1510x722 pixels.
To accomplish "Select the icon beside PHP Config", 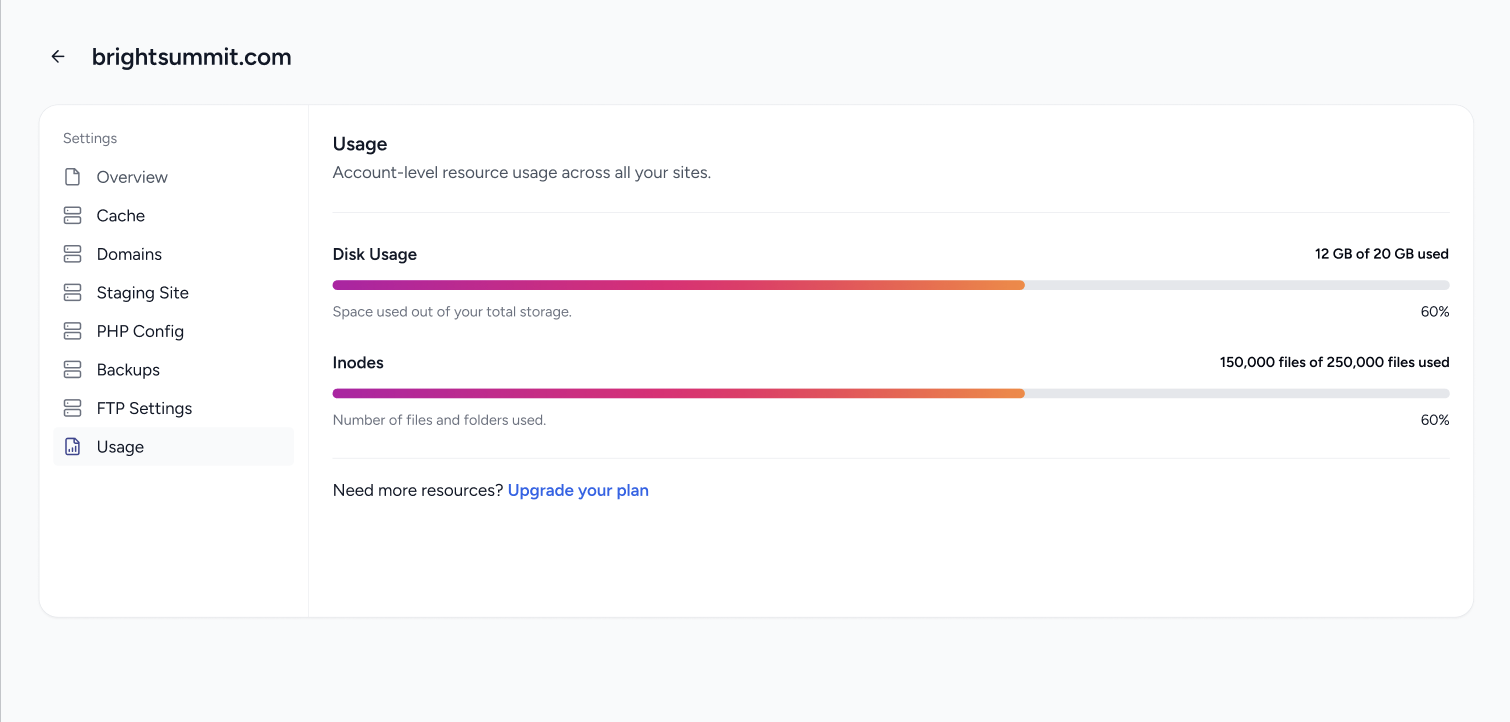I will 72,331.
